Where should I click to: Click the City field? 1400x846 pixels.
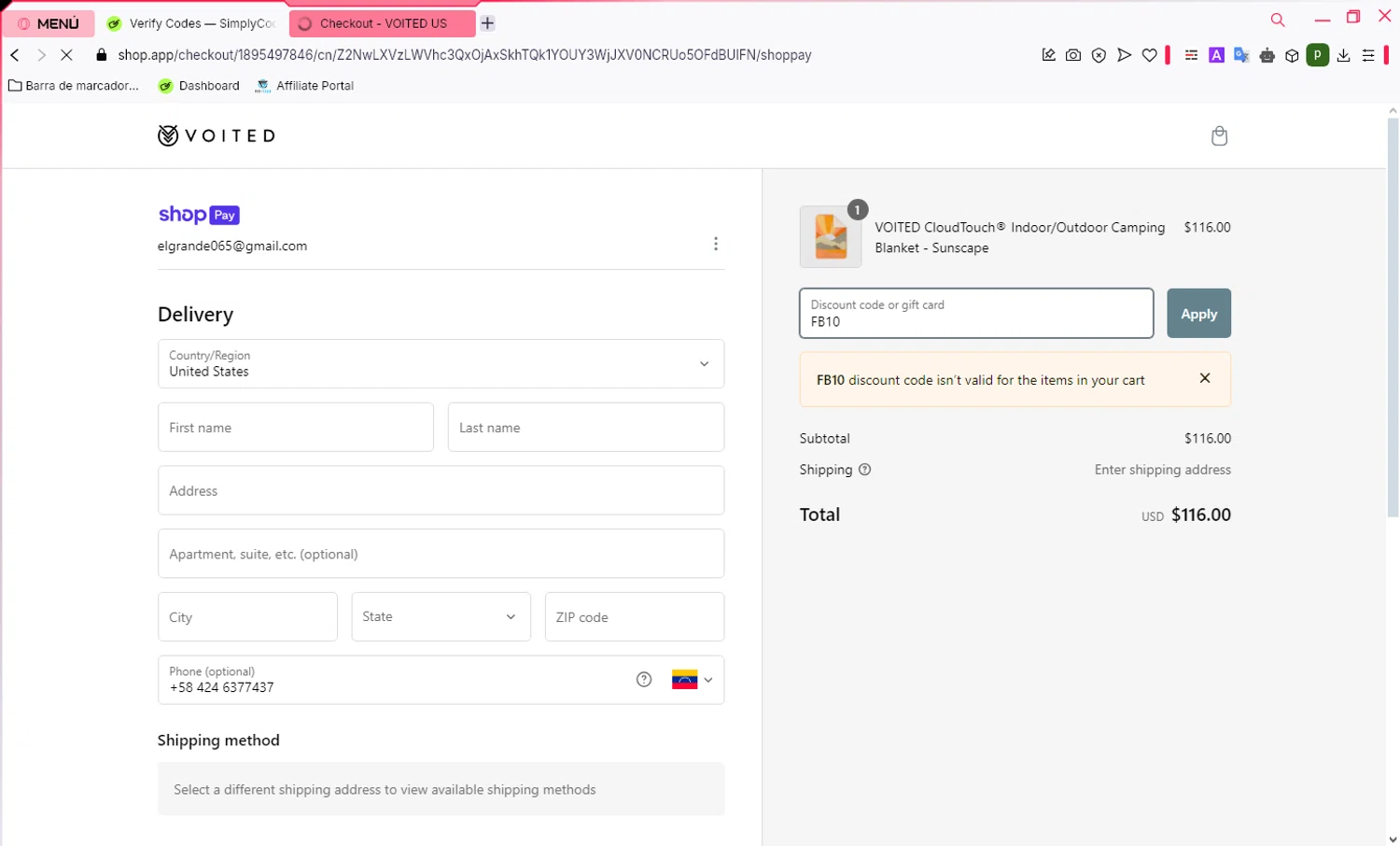(x=247, y=616)
